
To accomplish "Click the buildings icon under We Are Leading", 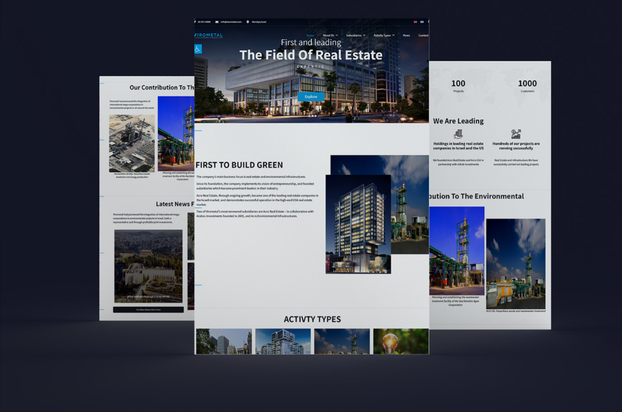I will point(458,134).
